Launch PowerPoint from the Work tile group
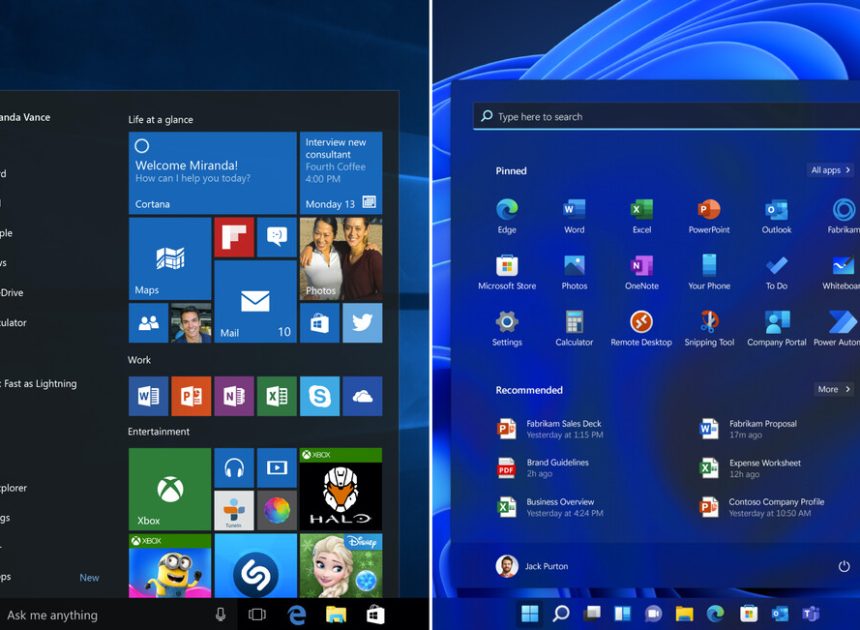The width and height of the screenshot is (860, 630). [191, 396]
